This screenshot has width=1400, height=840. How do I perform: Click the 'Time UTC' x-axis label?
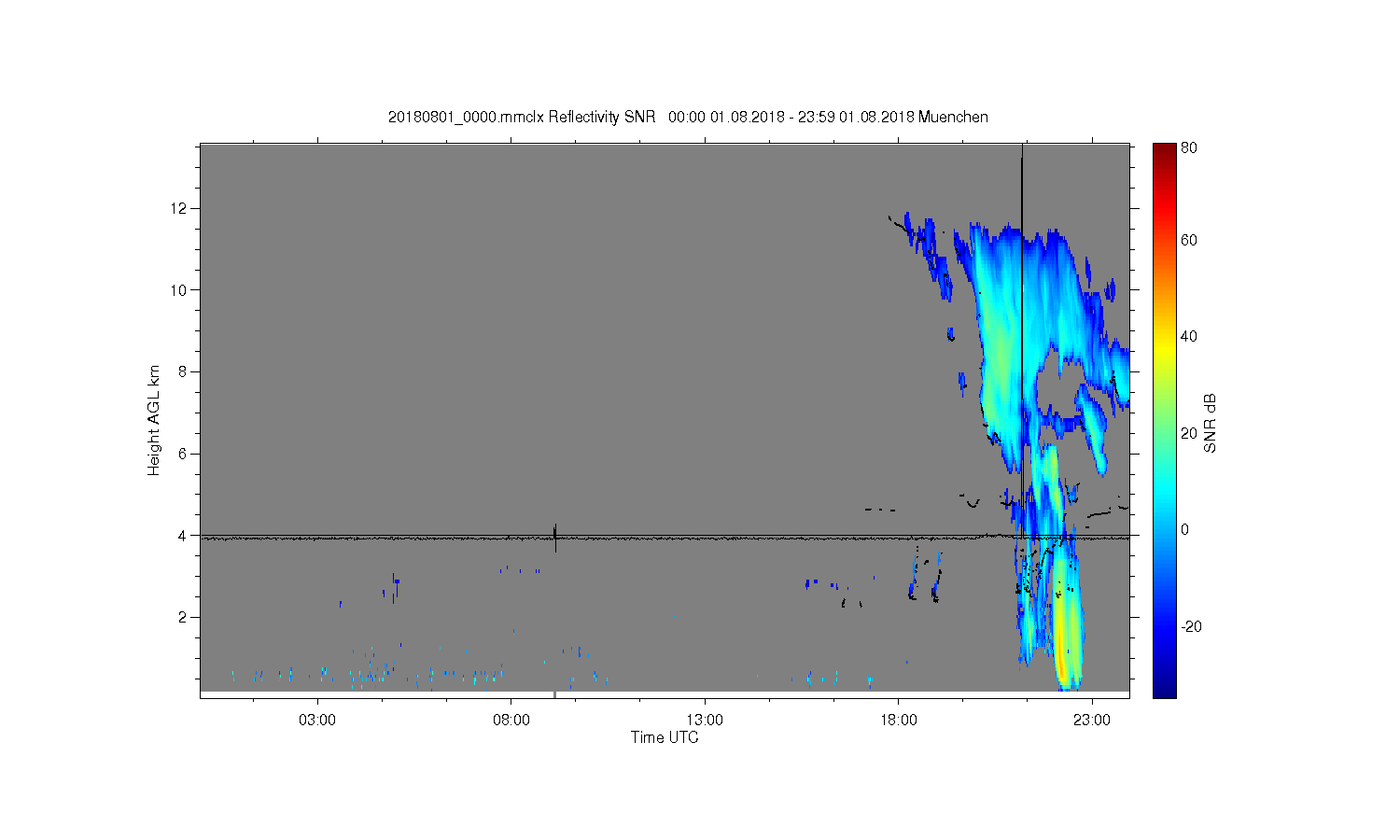[665, 737]
